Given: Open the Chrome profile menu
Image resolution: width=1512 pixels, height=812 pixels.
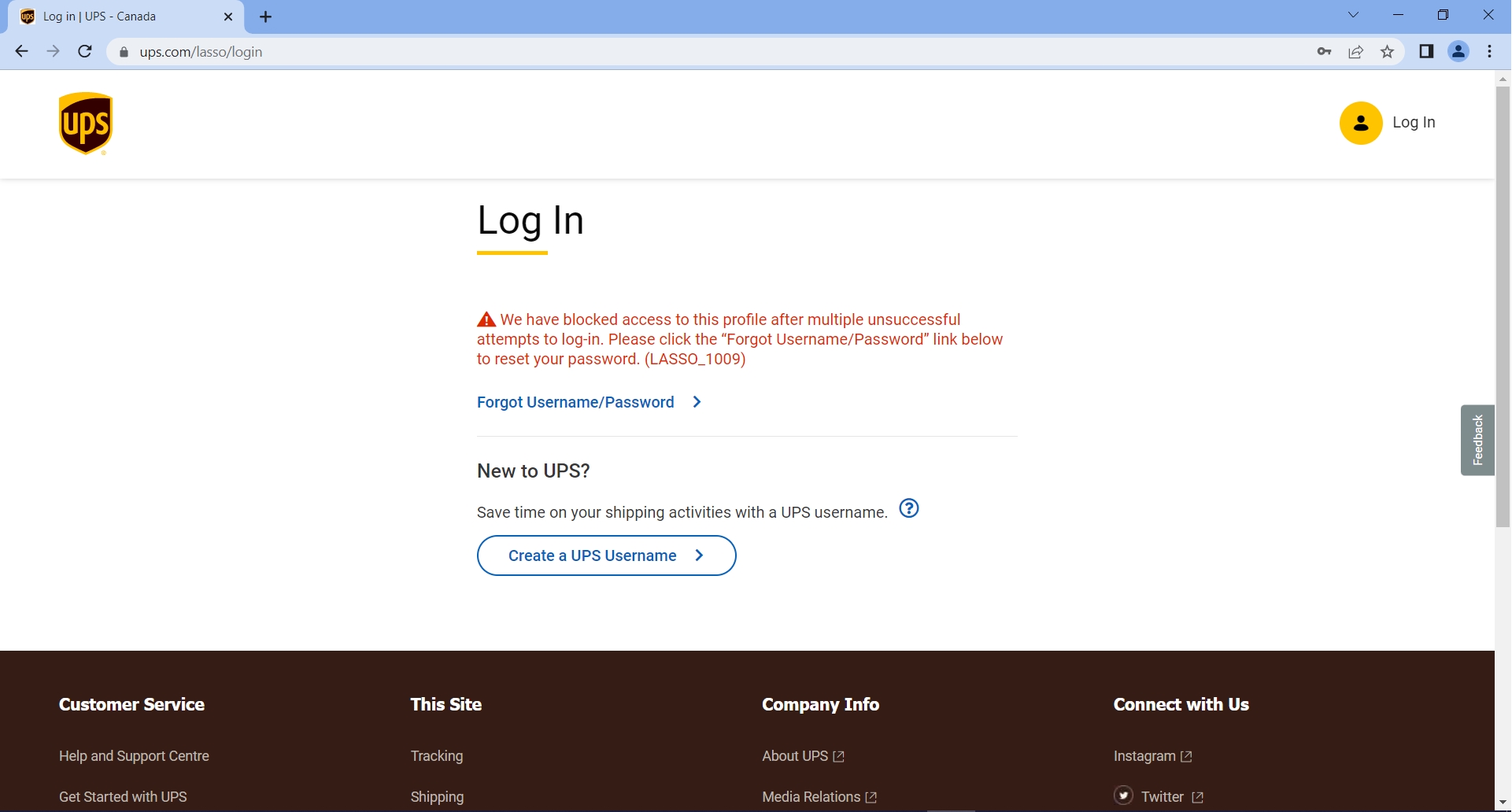Looking at the screenshot, I should 1458,51.
